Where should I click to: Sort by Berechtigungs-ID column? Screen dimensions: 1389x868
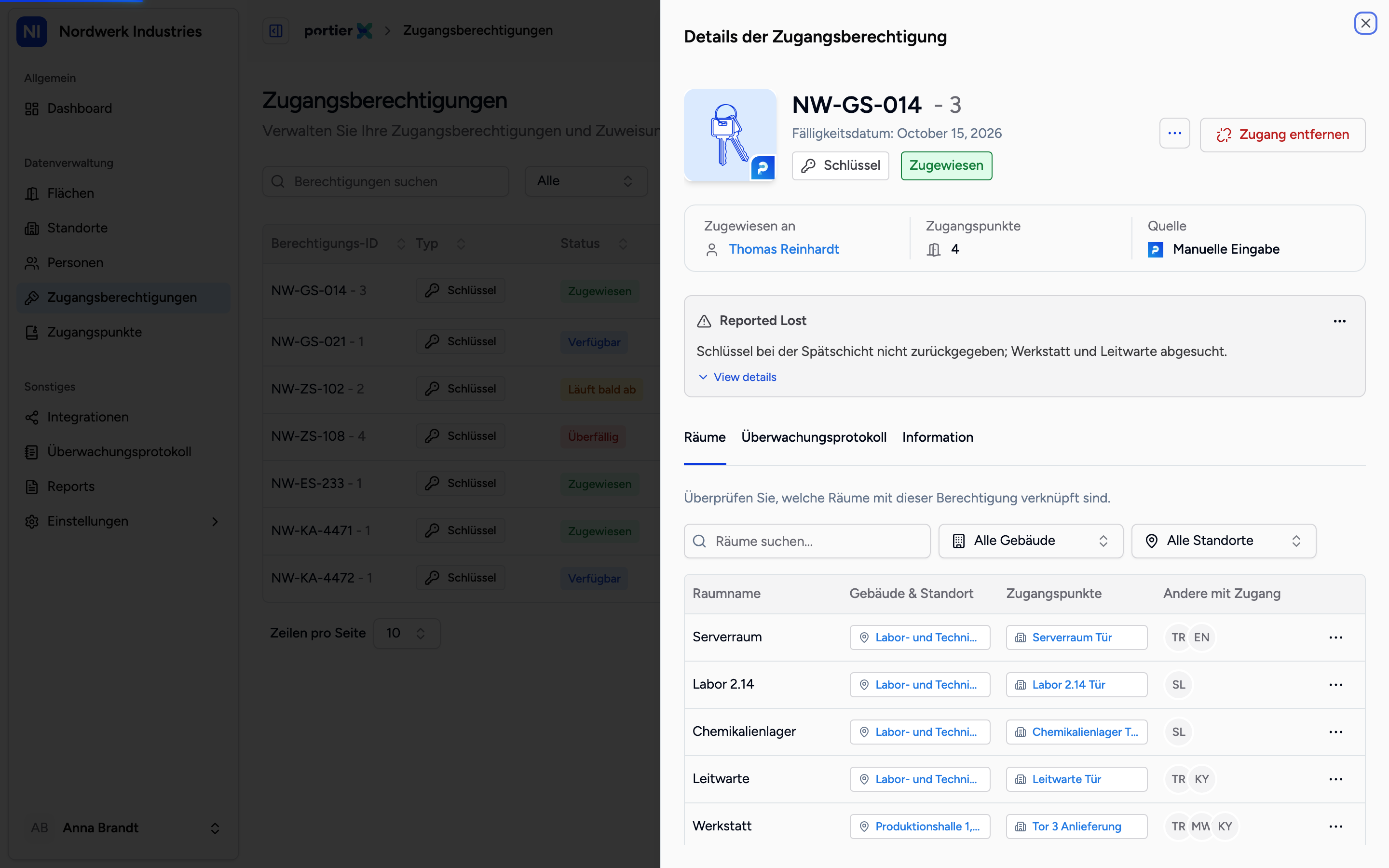coord(338,244)
